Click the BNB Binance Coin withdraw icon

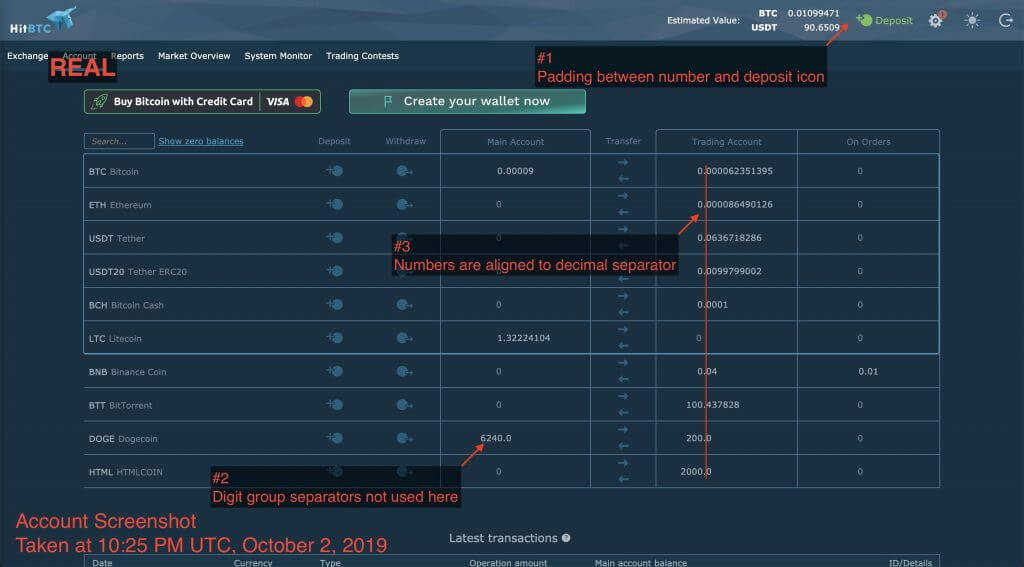click(x=404, y=371)
